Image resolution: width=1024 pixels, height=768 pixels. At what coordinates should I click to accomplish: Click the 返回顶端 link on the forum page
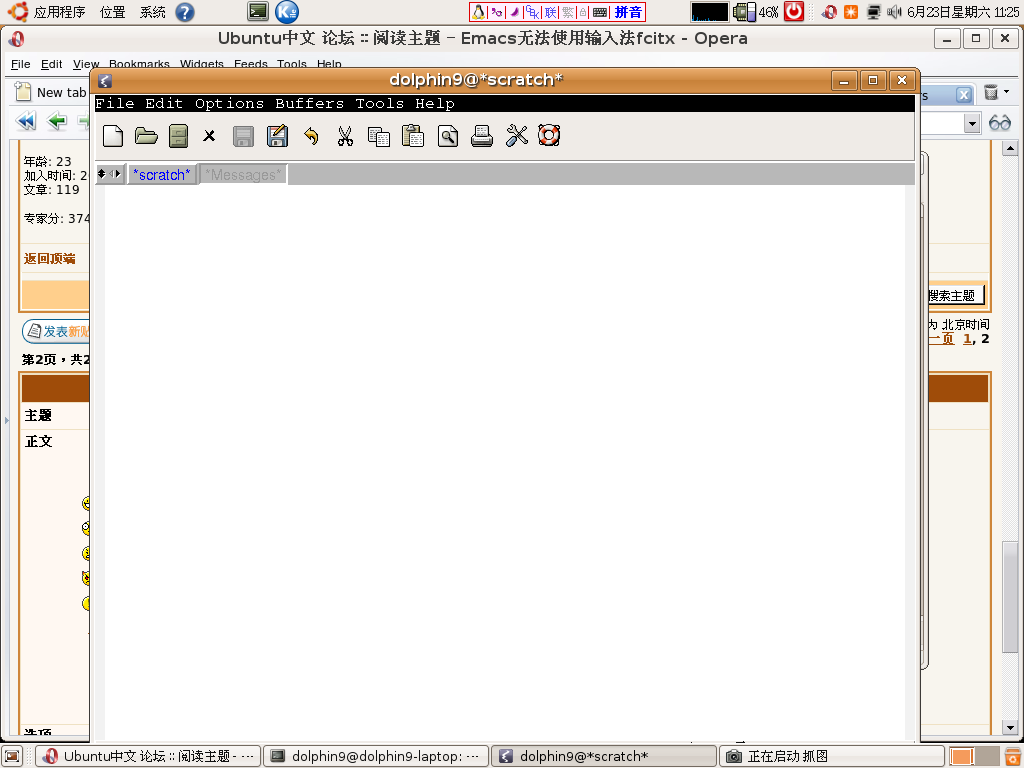coord(50,259)
